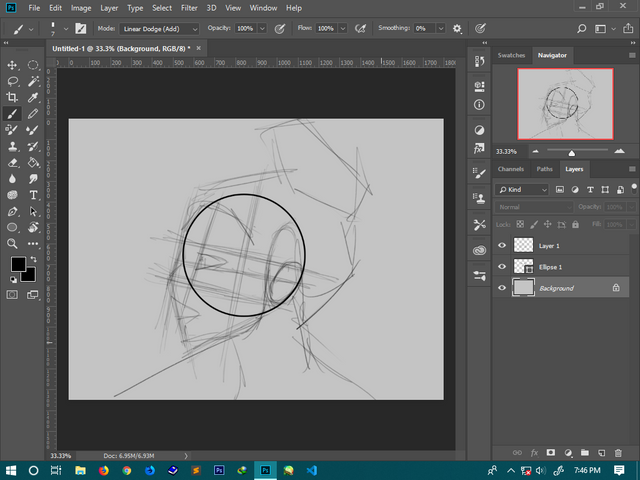Viewport: 640px width, 480px height.
Task: Open the Opacity value dropdown arrow
Action: click(262, 29)
